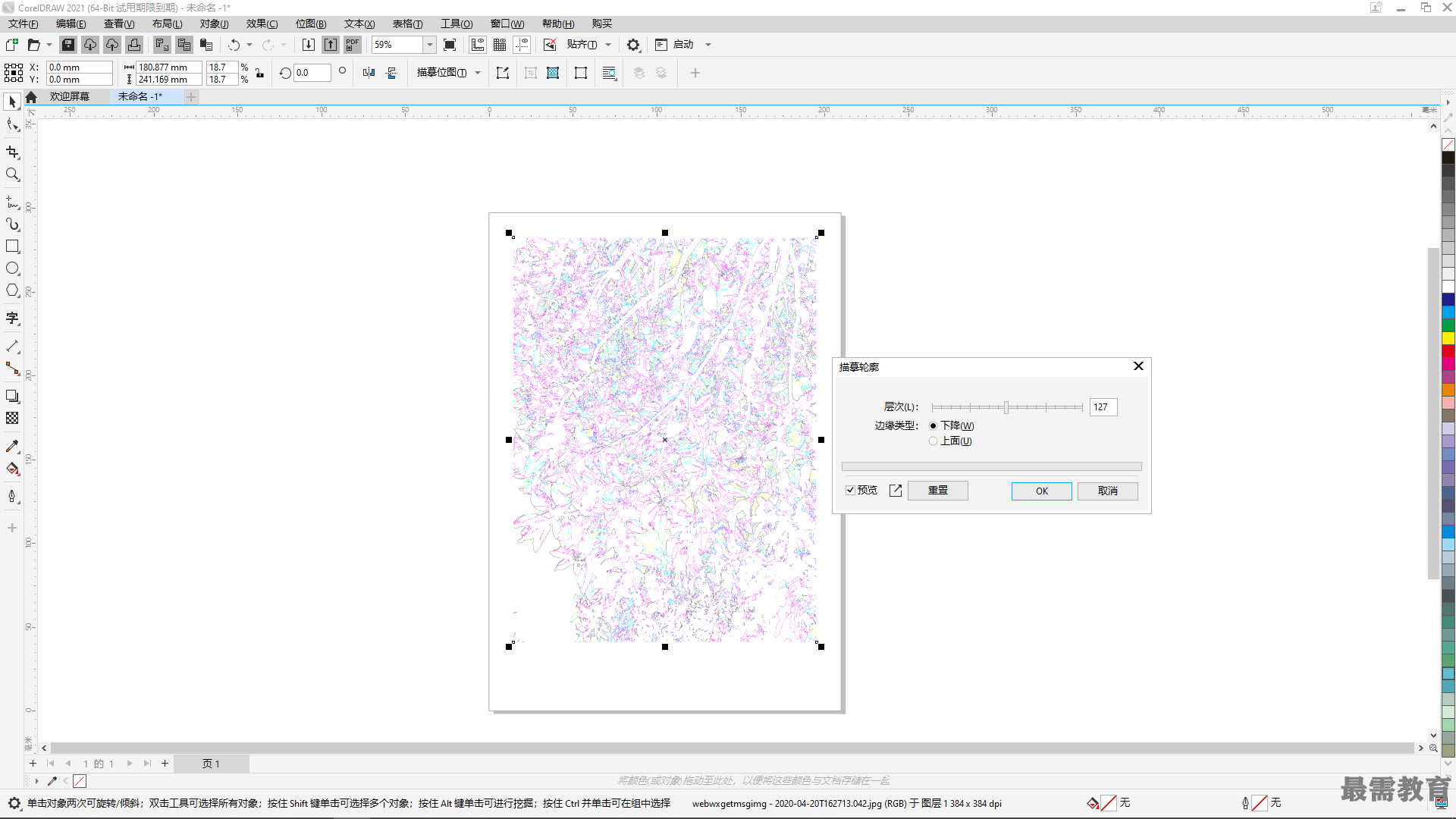Open the 效果 Effects menu
Viewport: 1456px width, 819px height.
(262, 24)
